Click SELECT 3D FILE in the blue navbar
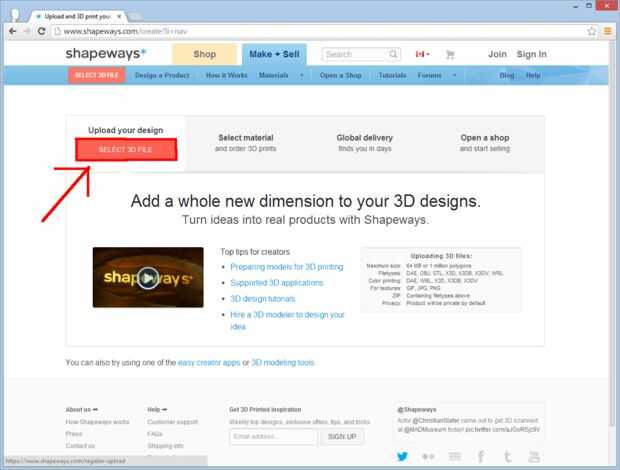 97,75
